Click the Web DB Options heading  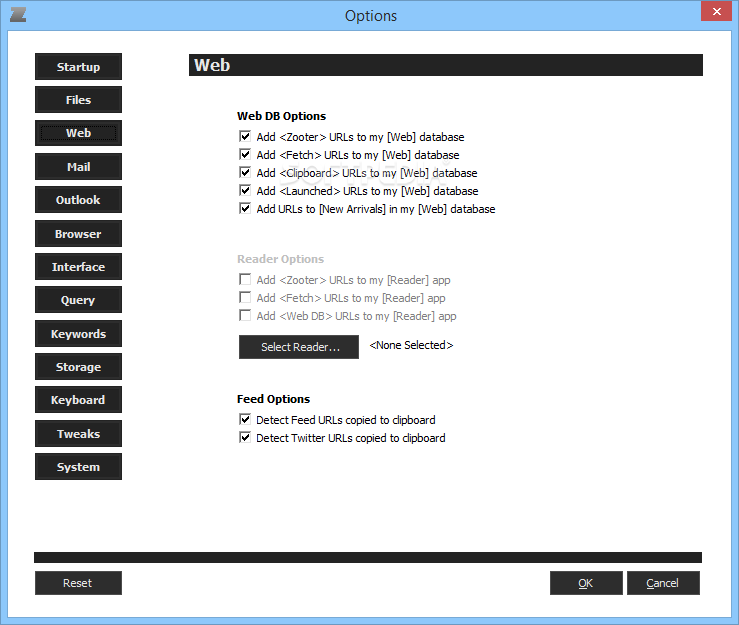[x=281, y=116]
